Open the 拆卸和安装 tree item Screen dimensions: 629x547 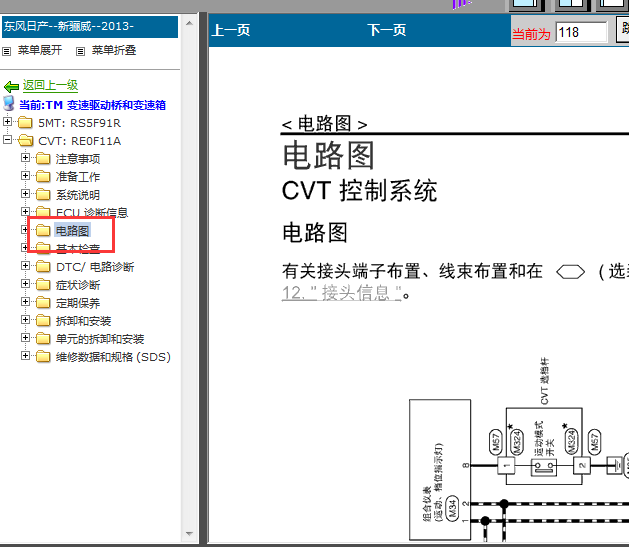tap(83, 321)
